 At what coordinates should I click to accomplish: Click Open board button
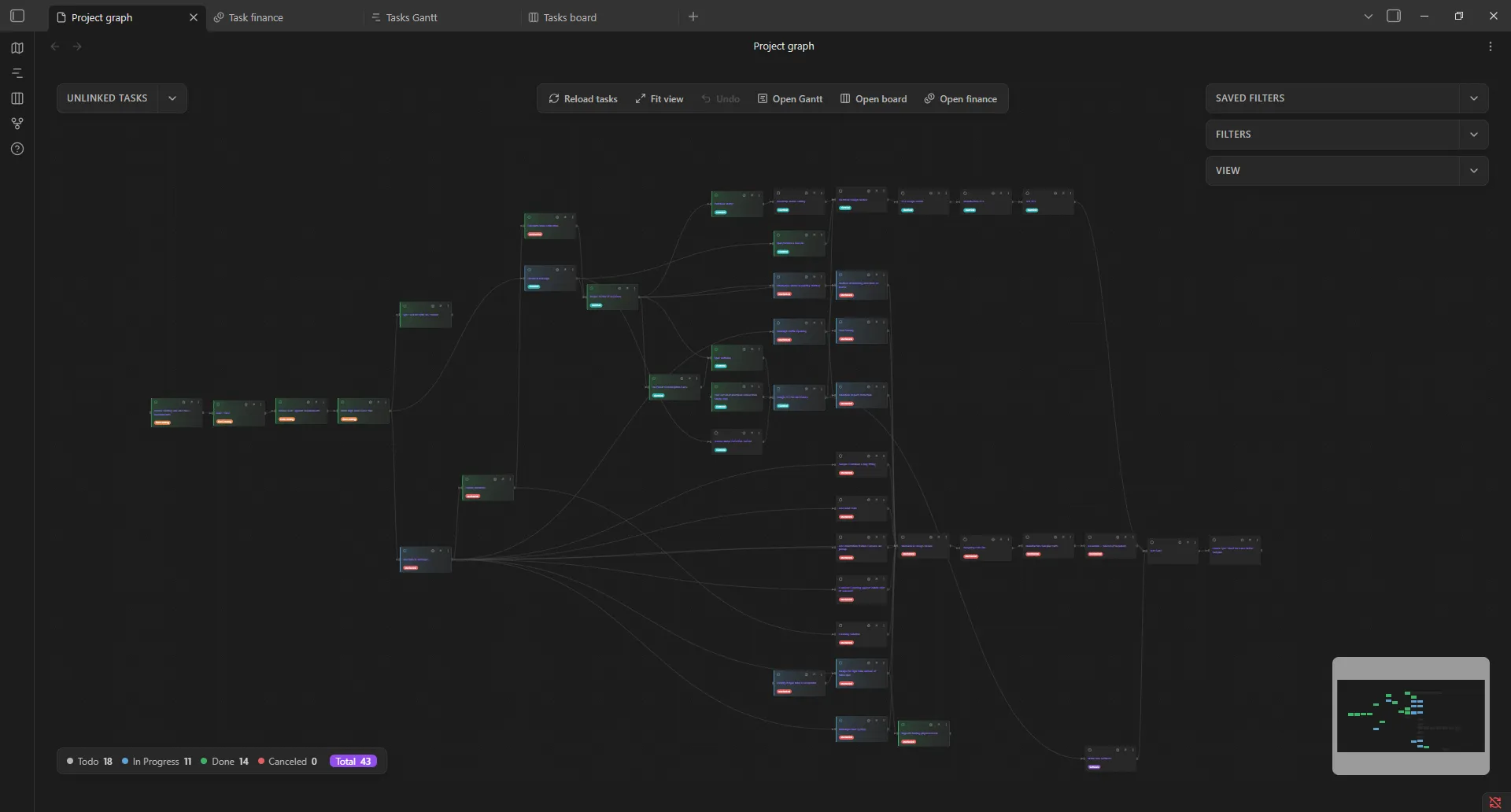(874, 99)
